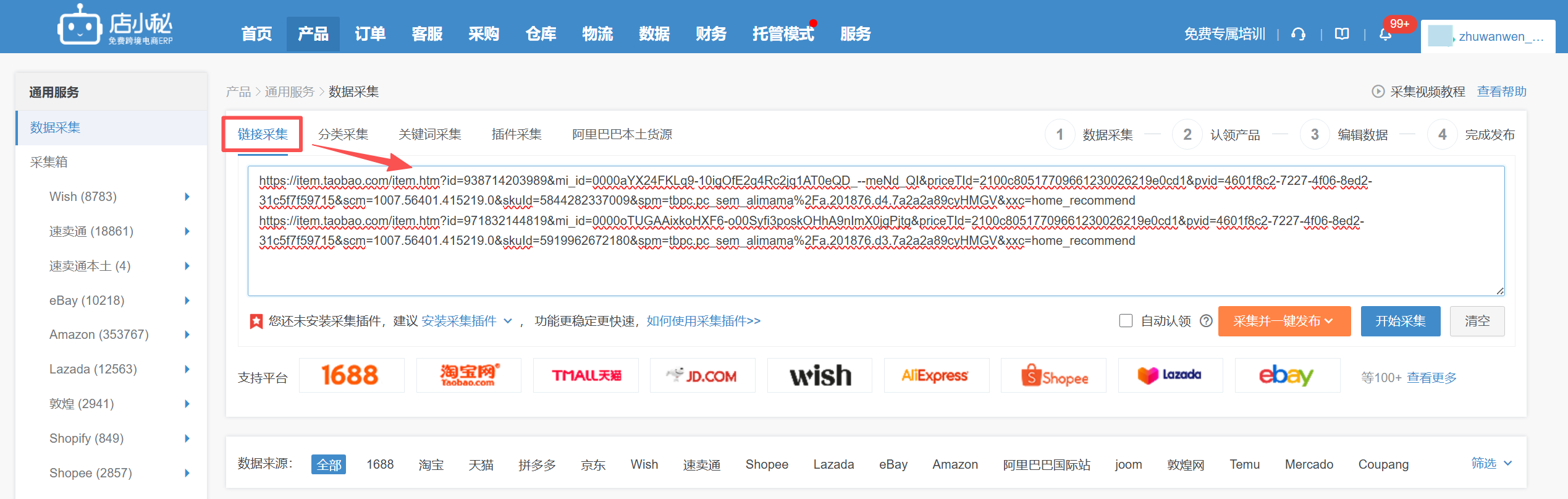Select the ebay platform logo

1288,375
